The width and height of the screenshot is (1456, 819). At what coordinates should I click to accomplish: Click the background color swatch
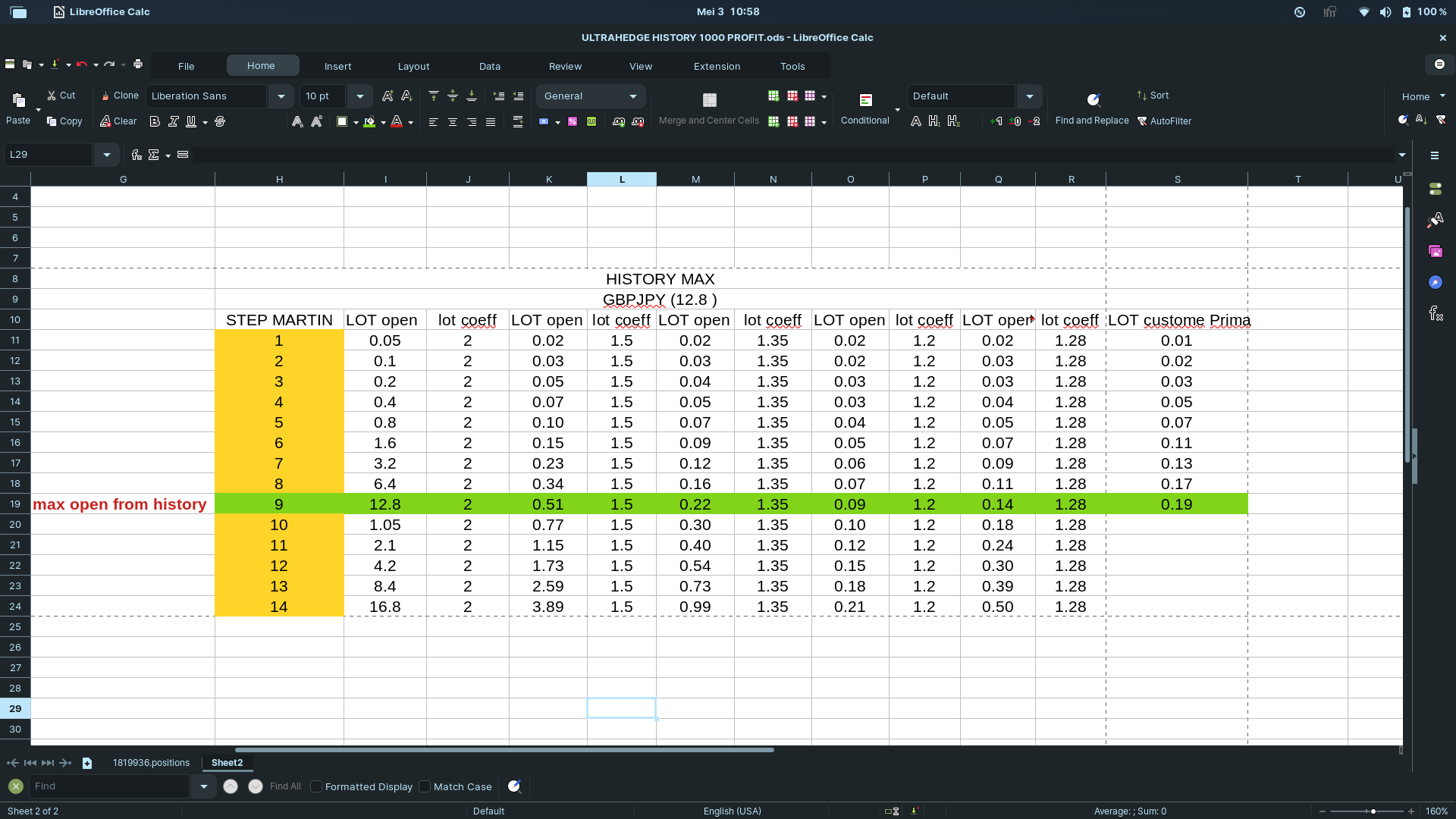pyautogui.click(x=369, y=122)
